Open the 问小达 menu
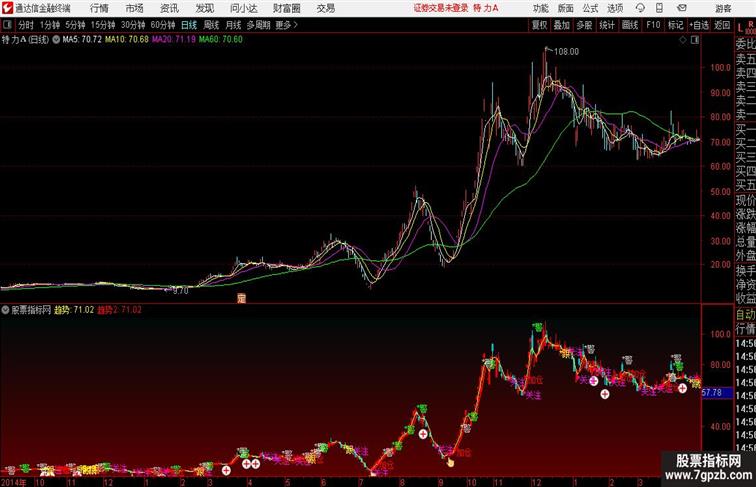756x487 pixels. coord(243,8)
